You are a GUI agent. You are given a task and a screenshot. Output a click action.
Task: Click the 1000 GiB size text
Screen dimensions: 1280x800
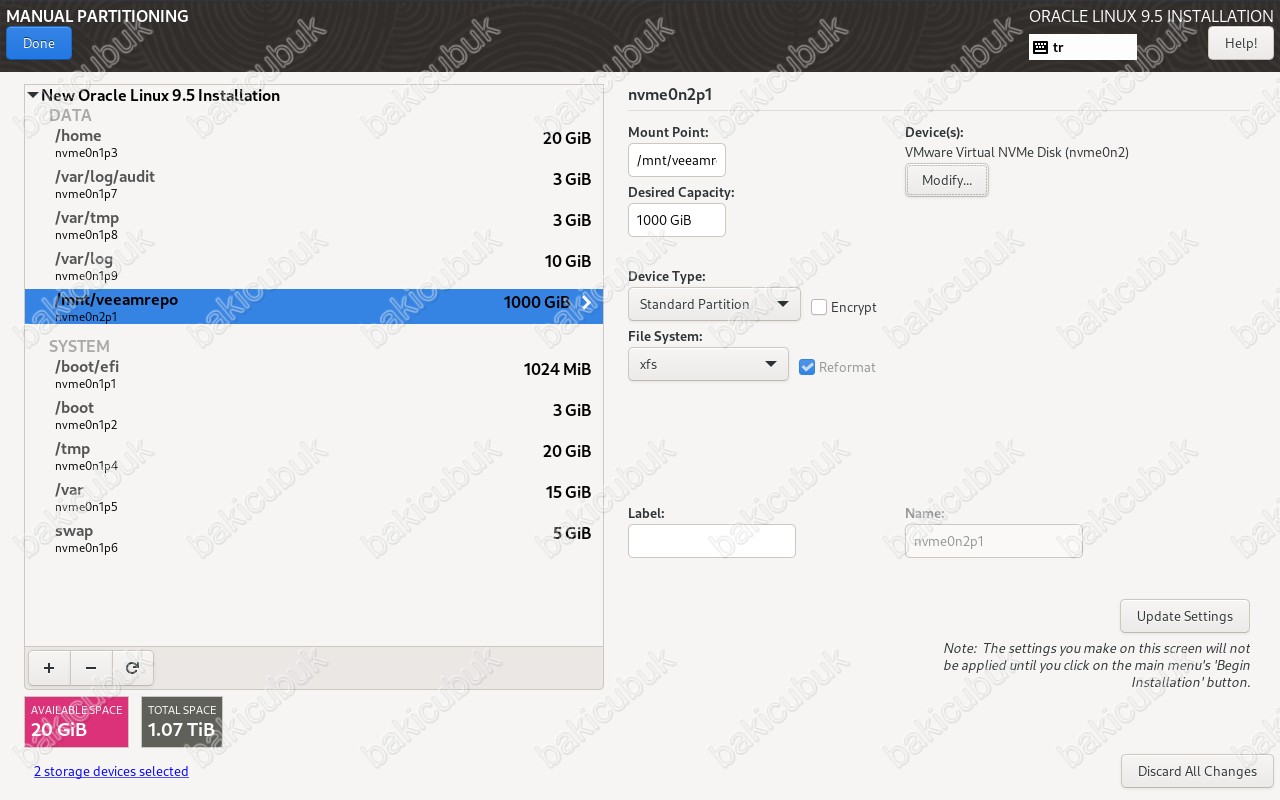(x=537, y=302)
